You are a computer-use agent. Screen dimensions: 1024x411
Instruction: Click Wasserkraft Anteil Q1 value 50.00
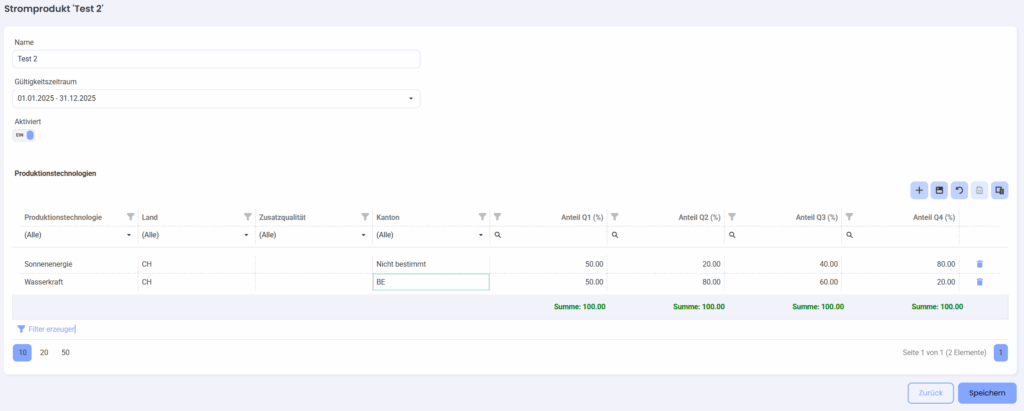(x=594, y=282)
